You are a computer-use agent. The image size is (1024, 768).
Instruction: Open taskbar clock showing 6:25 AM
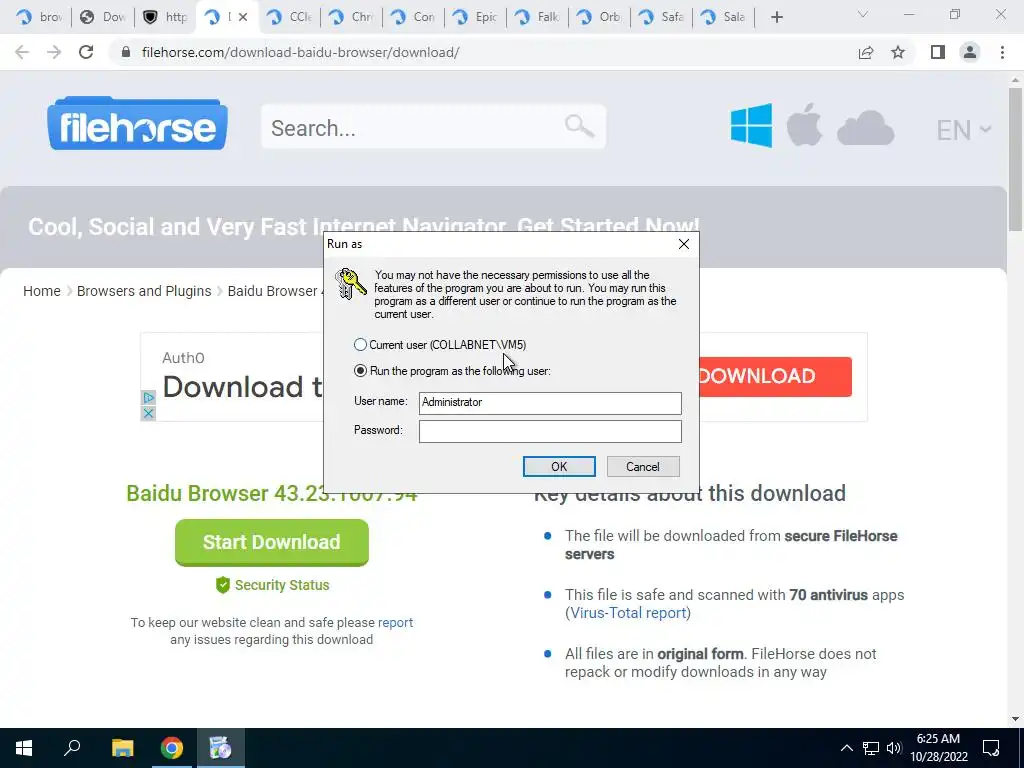click(x=938, y=748)
